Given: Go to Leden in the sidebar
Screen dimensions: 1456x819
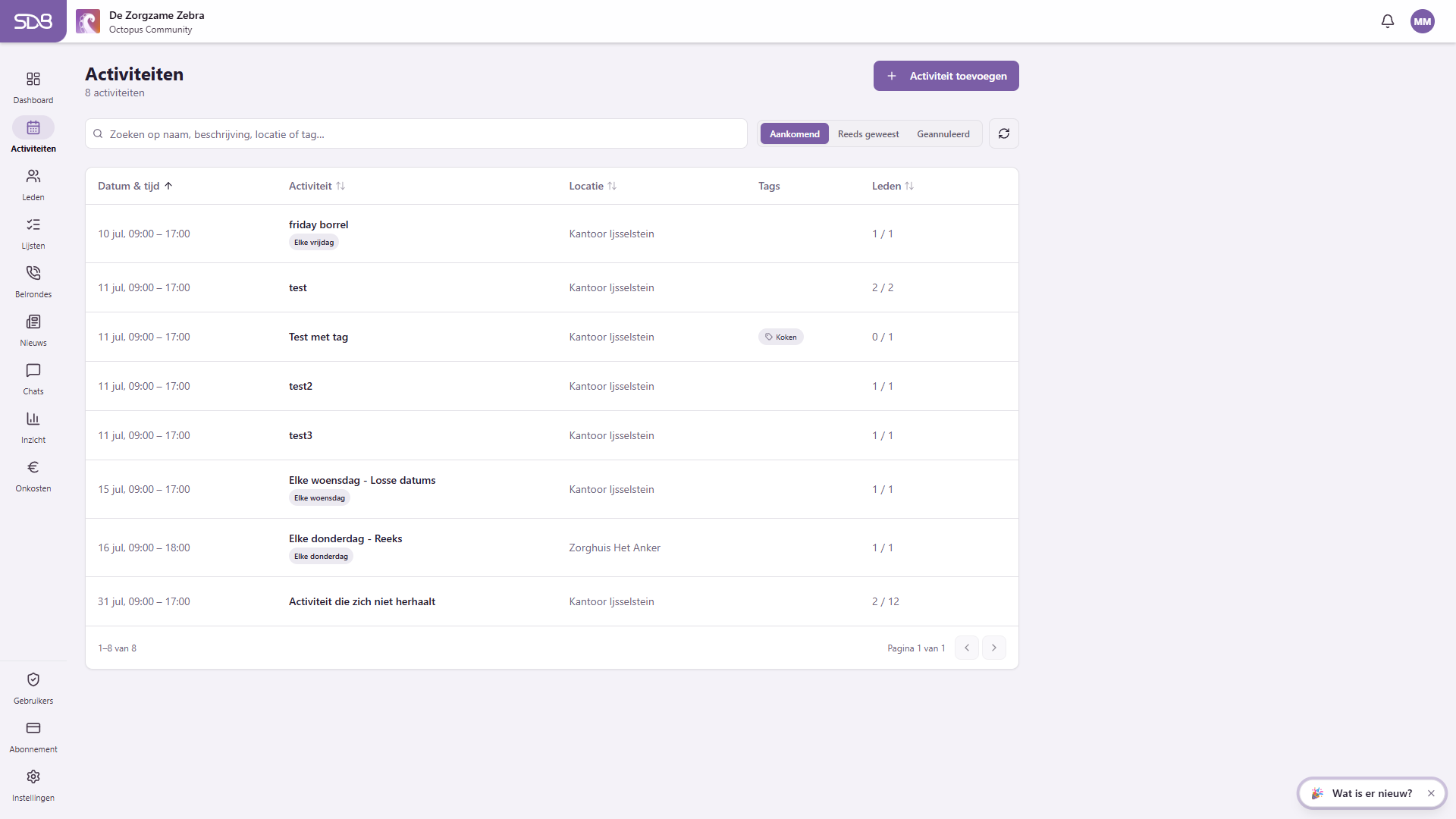Looking at the screenshot, I should [x=33, y=185].
